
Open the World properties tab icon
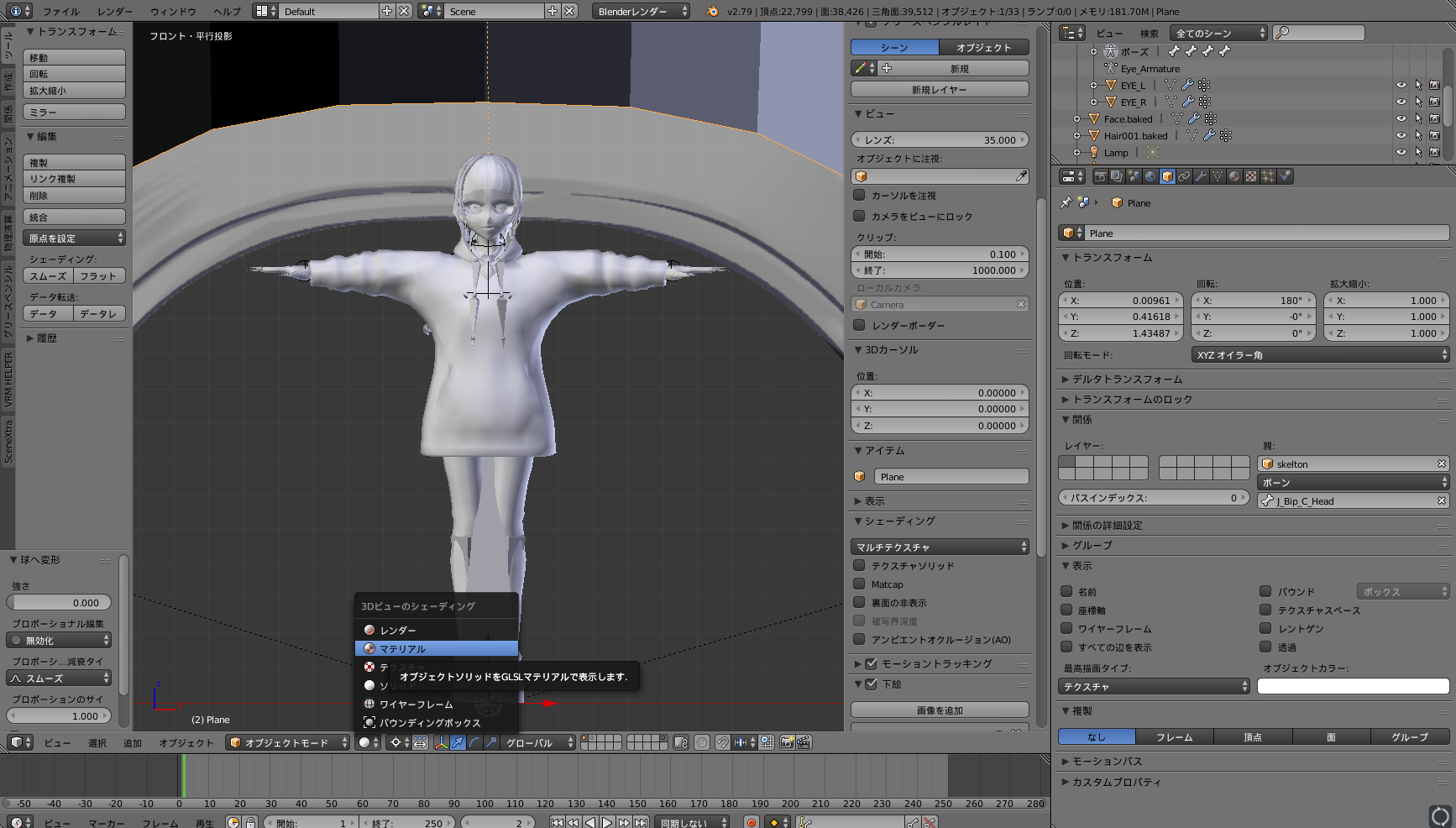tap(1150, 176)
